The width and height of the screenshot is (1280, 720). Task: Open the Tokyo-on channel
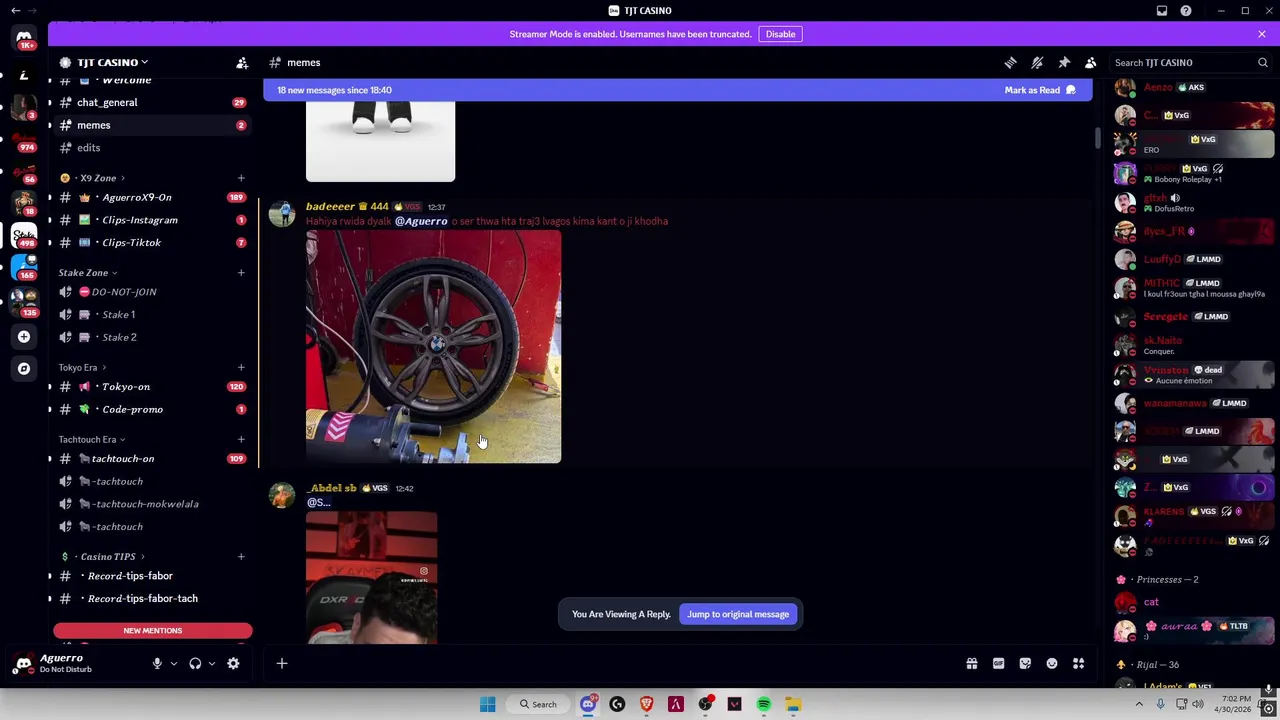click(152, 387)
